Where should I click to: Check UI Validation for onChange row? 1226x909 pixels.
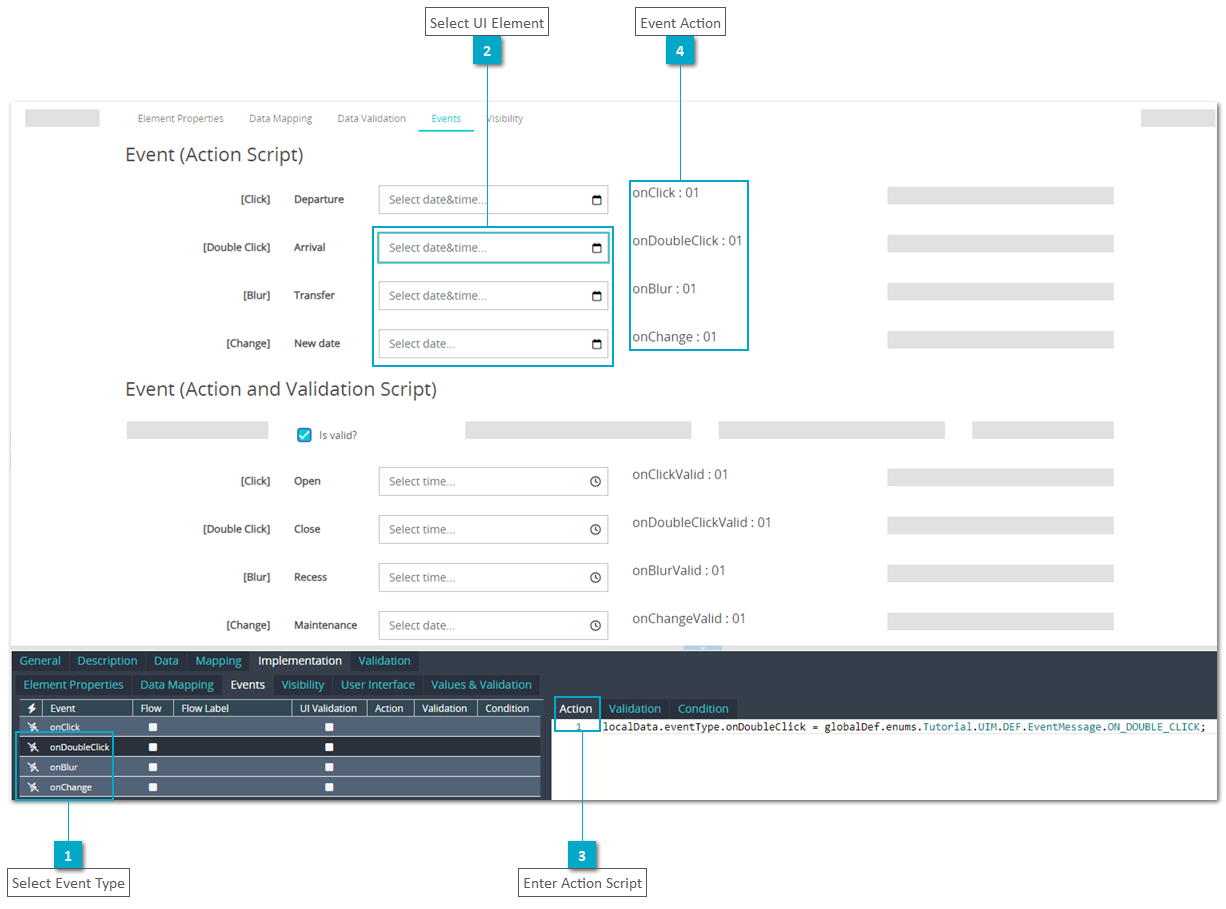[x=329, y=787]
